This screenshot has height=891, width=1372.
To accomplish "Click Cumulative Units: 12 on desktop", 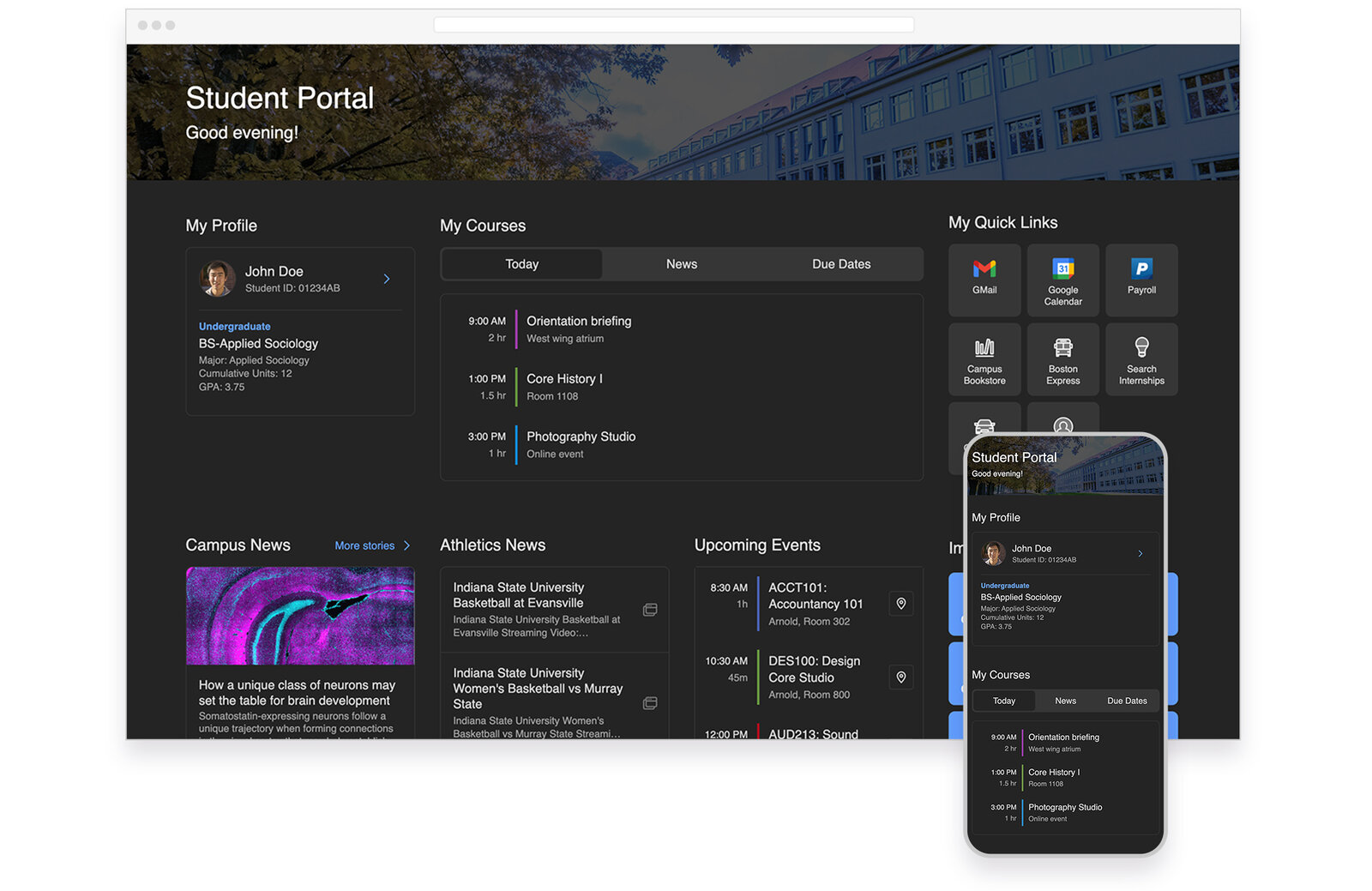I will pos(245,373).
